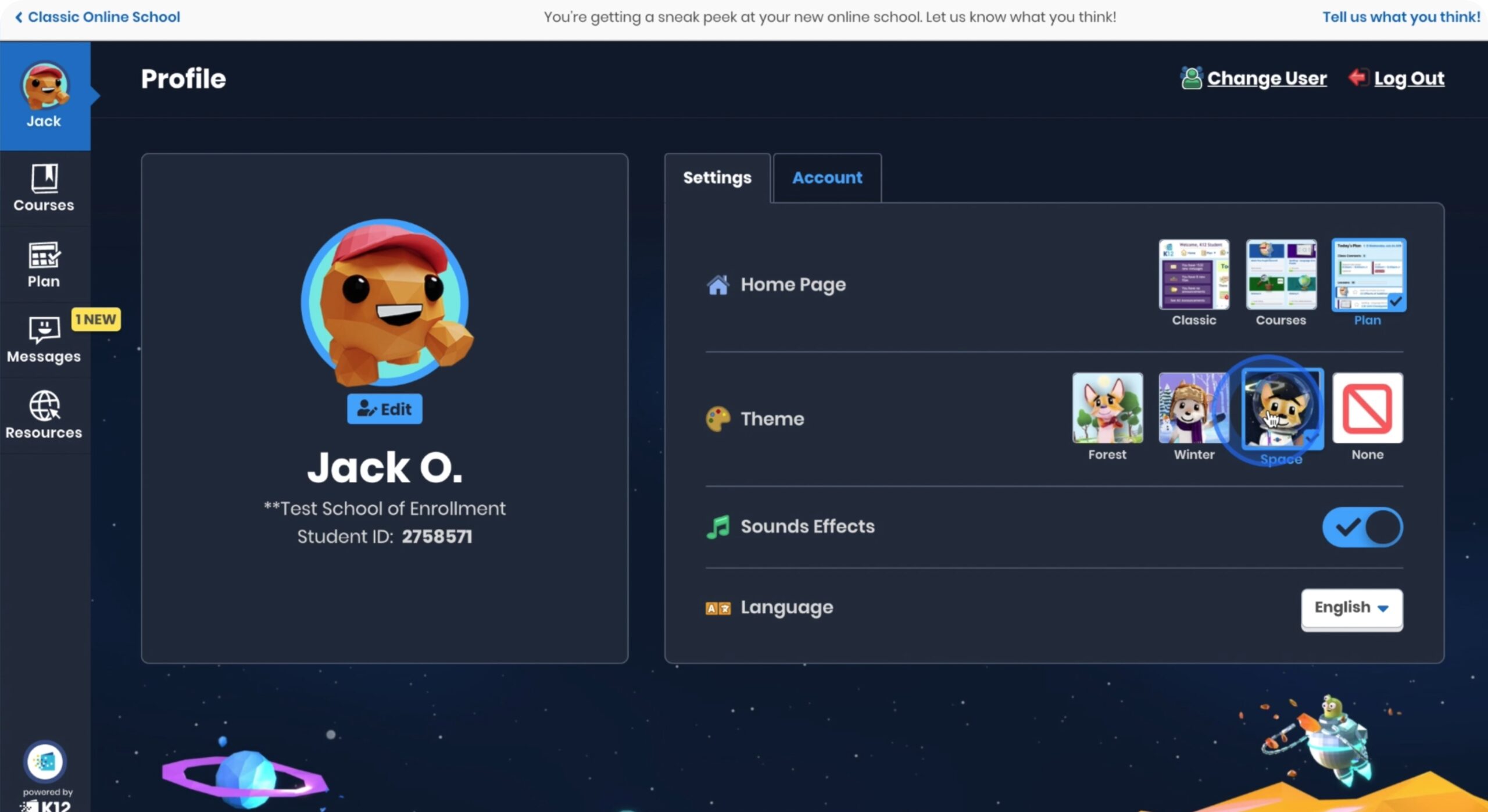
Task: Expand the Language dropdown menu
Action: click(x=1352, y=607)
